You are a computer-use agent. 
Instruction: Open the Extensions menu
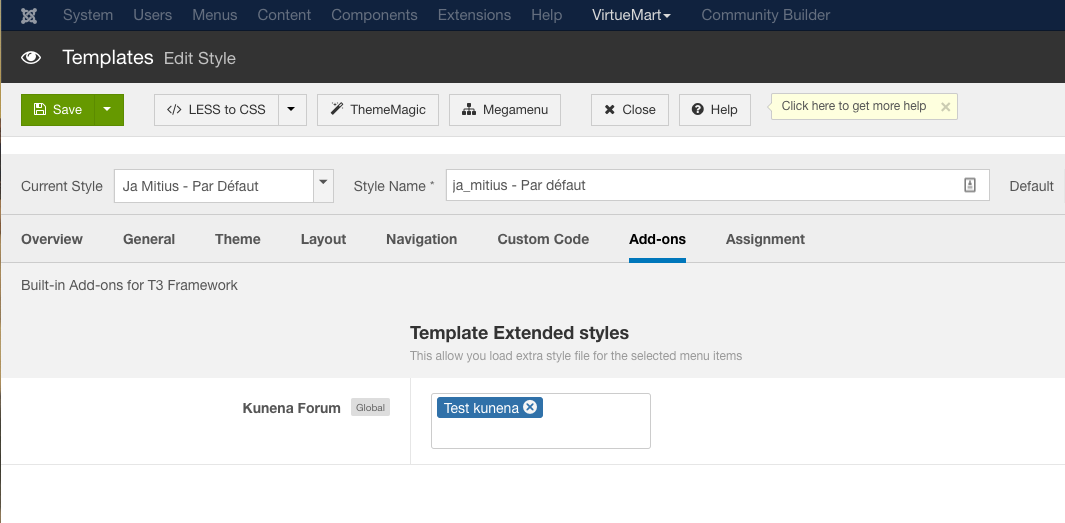(x=476, y=15)
